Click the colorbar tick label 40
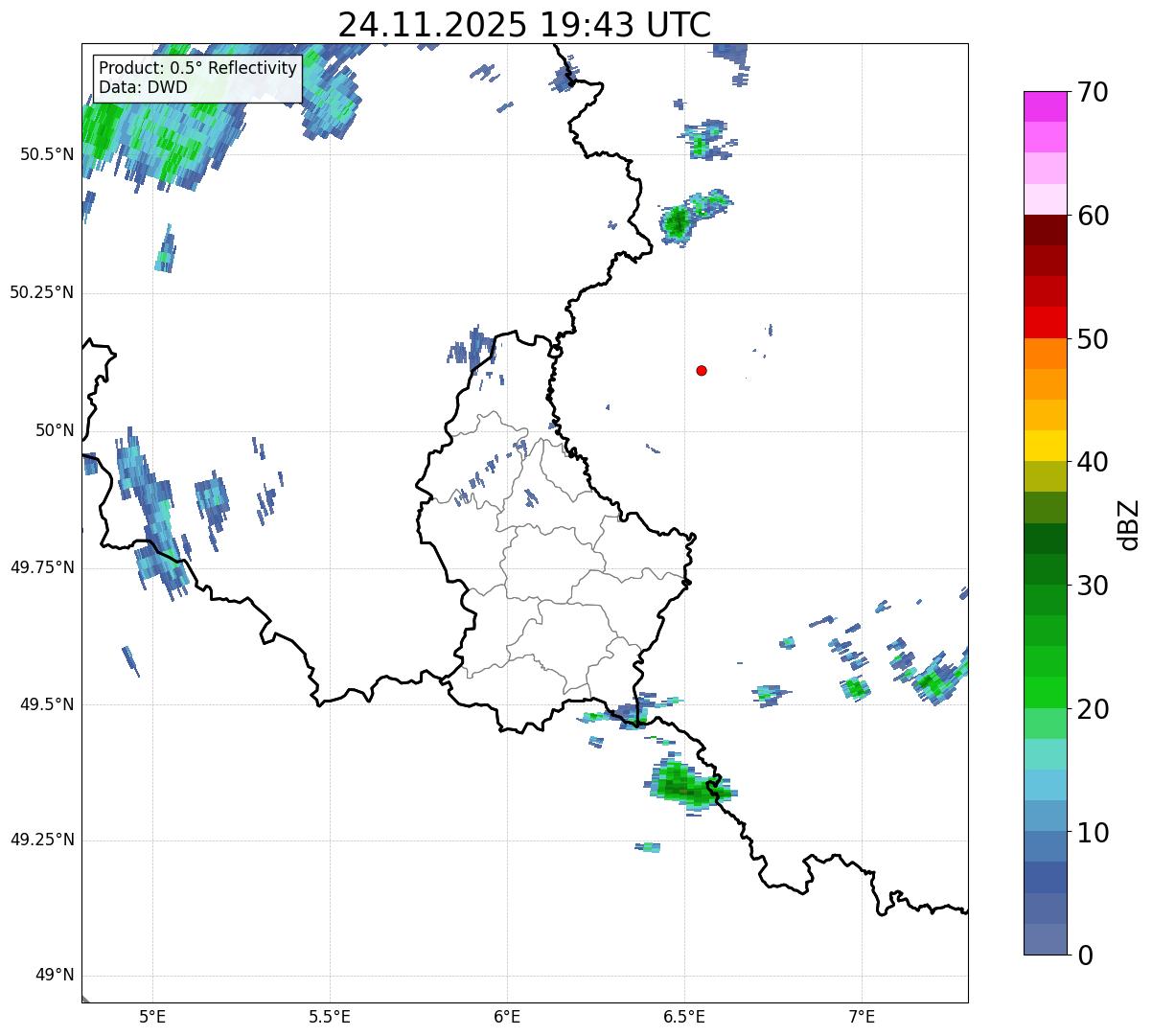1152x1036 pixels. click(x=1093, y=462)
